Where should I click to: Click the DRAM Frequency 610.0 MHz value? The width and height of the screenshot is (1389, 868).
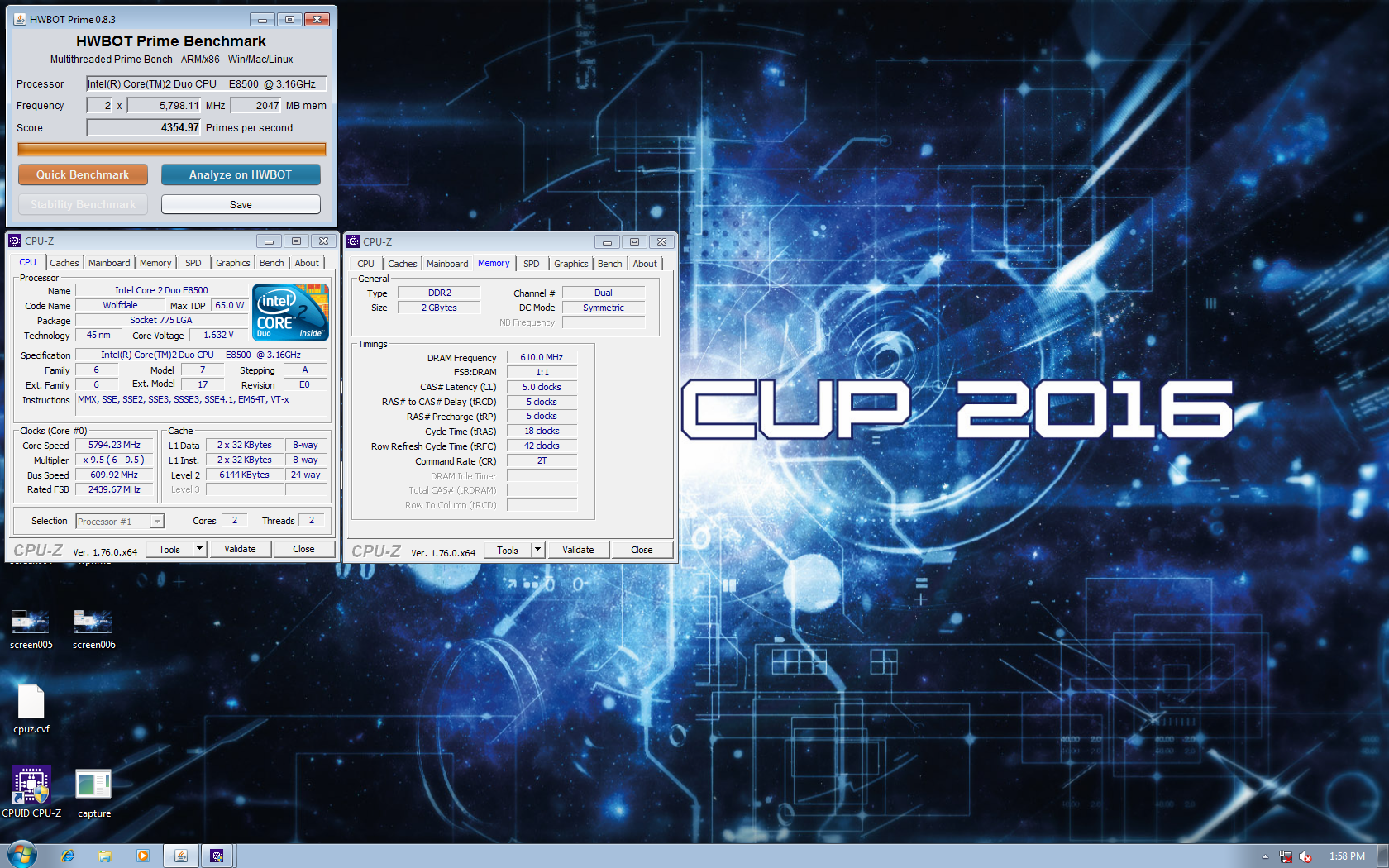(542, 357)
